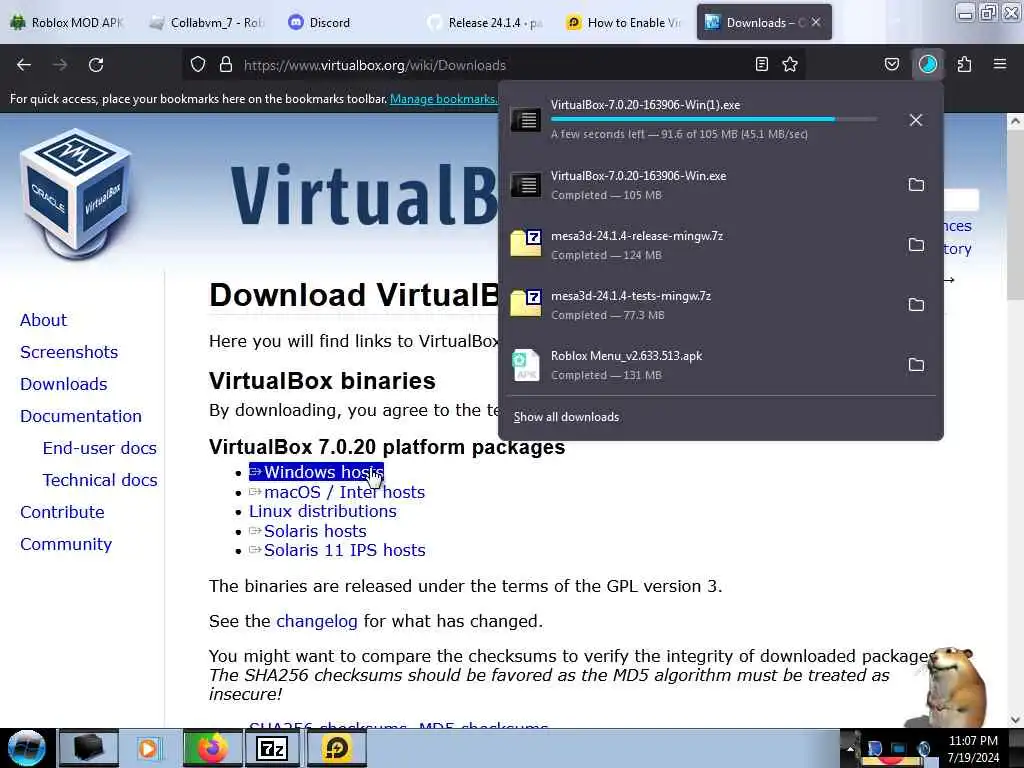Image resolution: width=1024 pixels, height=768 pixels.
Task: Bookmark this page with the star icon
Action: [790, 64]
